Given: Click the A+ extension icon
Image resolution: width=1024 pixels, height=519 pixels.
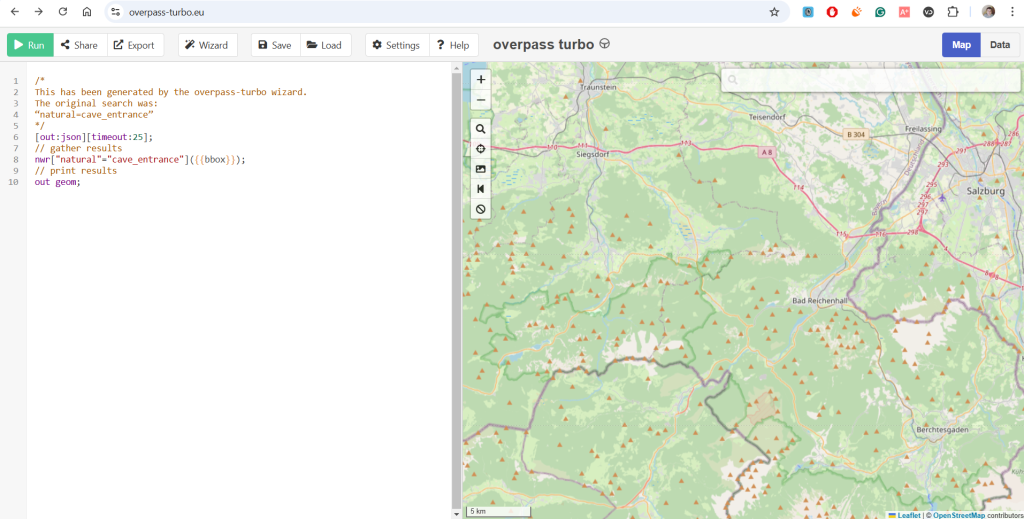Looking at the screenshot, I should [904, 12].
